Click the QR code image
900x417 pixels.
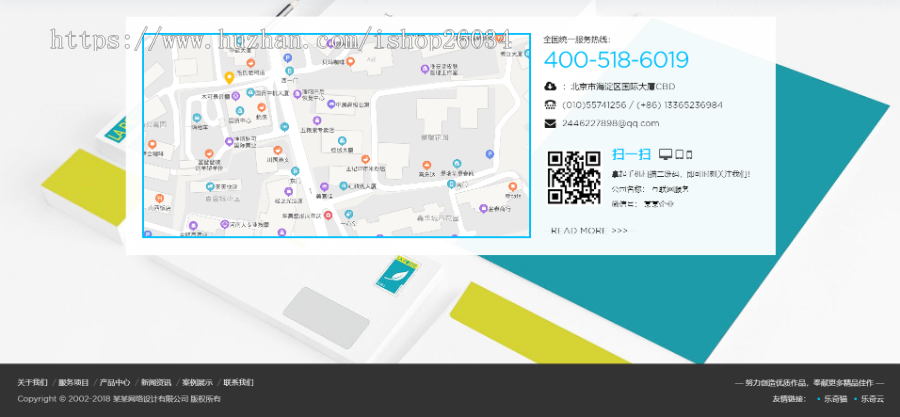tap(574, 177)
